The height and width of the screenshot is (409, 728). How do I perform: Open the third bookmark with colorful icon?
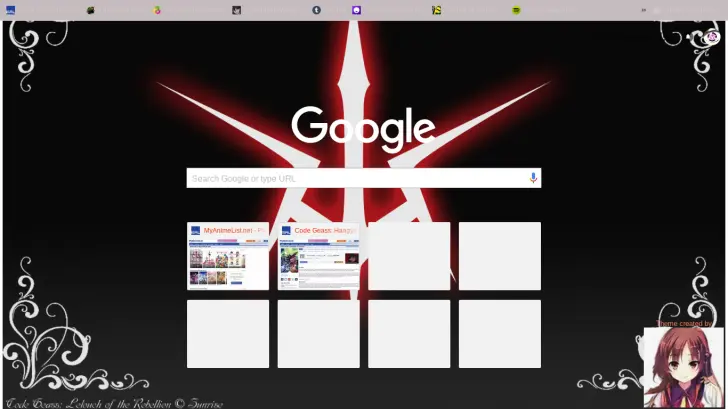click(157, 10)
